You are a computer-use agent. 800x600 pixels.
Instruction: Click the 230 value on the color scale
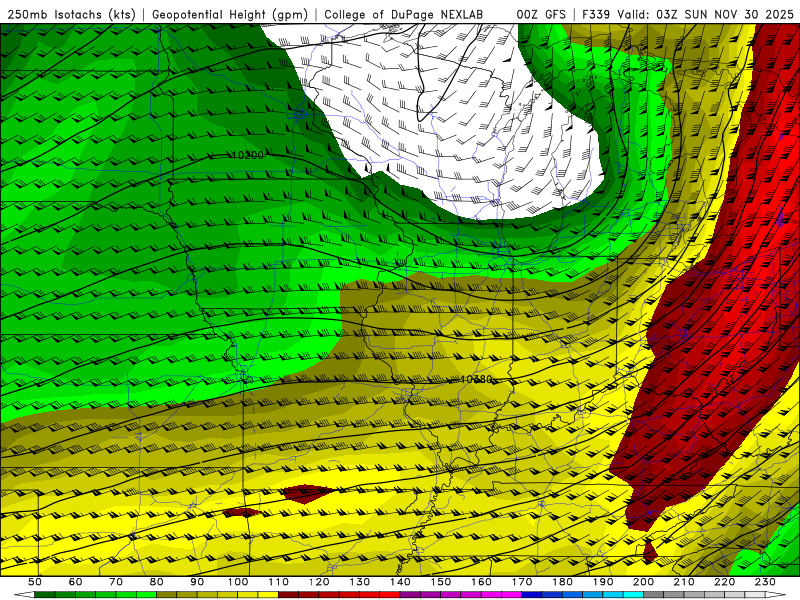coord(765,582)
